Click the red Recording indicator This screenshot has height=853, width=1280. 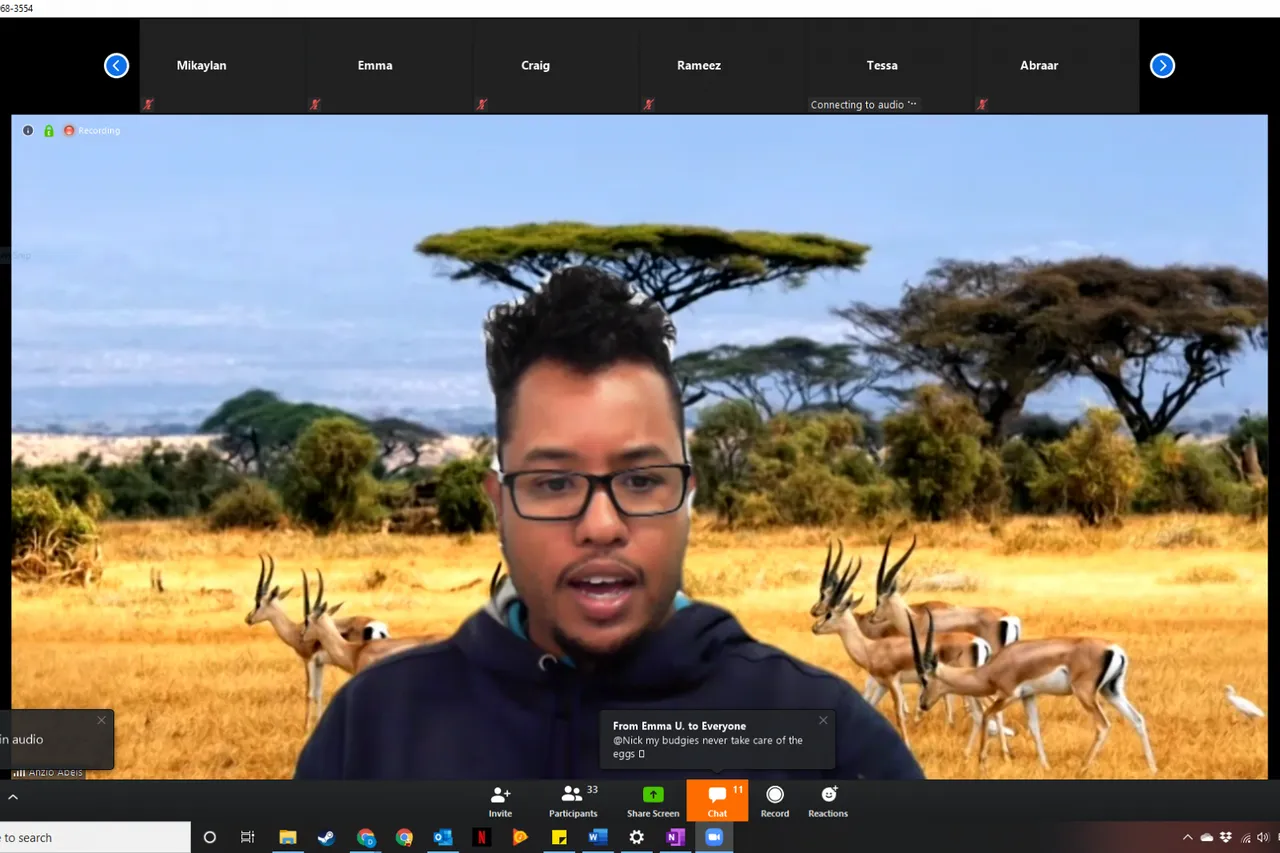tap(92, 131)
